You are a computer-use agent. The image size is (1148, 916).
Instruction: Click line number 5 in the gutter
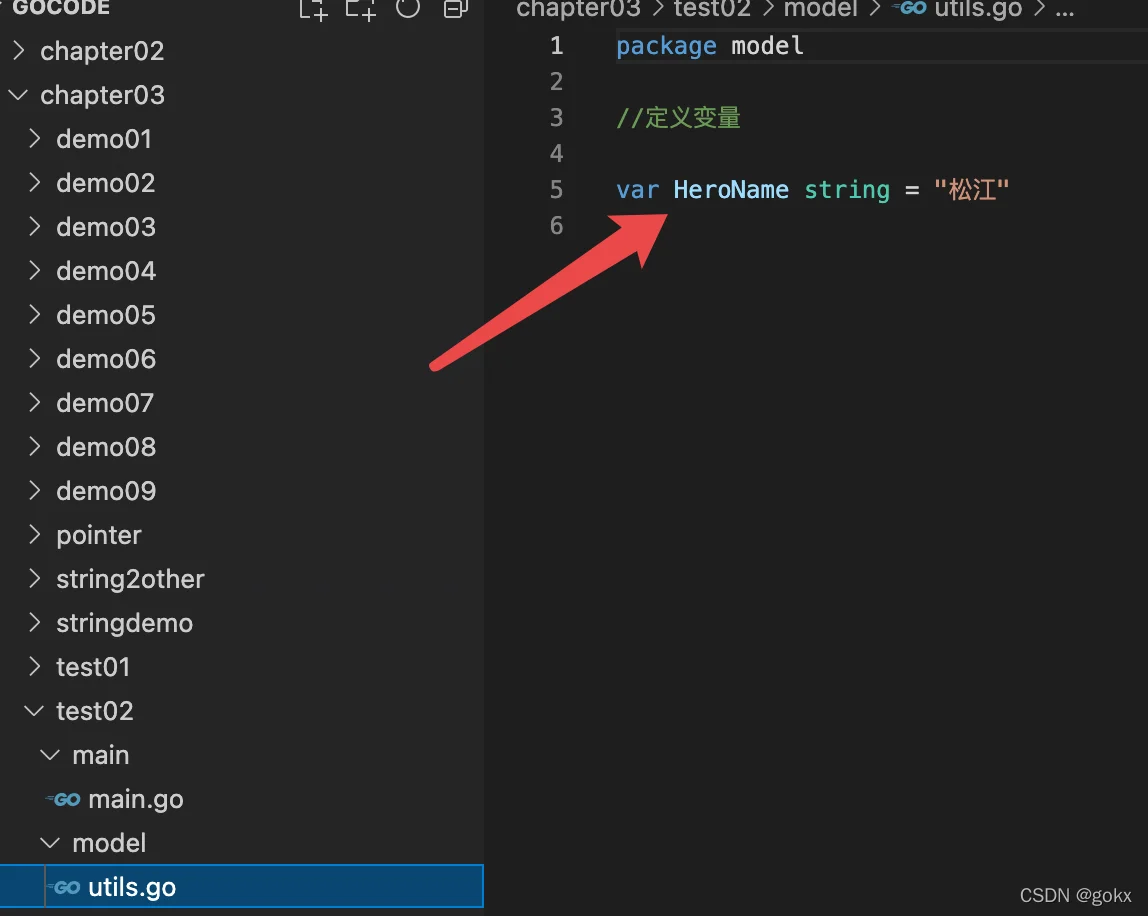click(556, 189)
